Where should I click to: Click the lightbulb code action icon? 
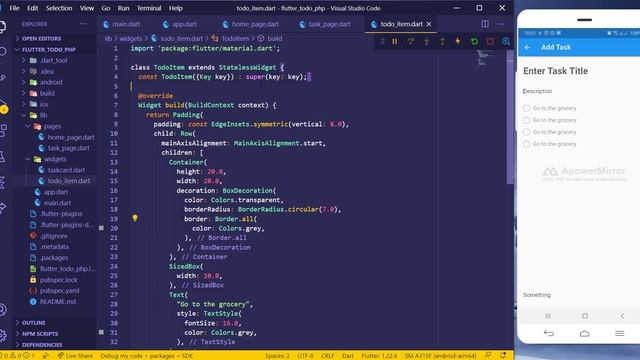click(135, 218)
